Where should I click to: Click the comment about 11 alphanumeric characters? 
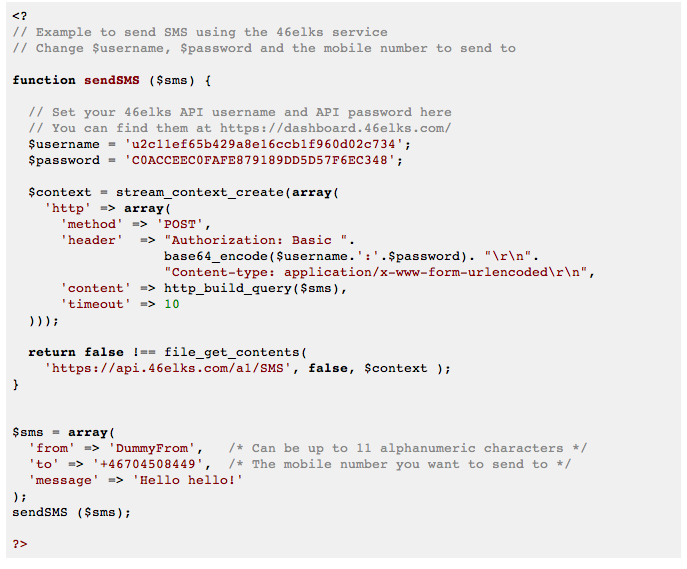(x=407, y=448)
